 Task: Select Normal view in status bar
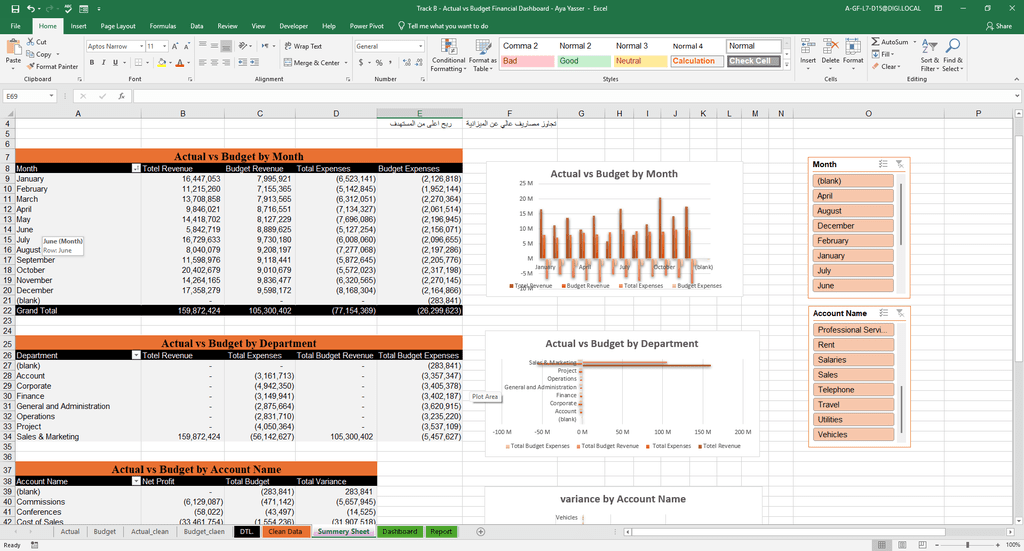[x=882, y=544]
